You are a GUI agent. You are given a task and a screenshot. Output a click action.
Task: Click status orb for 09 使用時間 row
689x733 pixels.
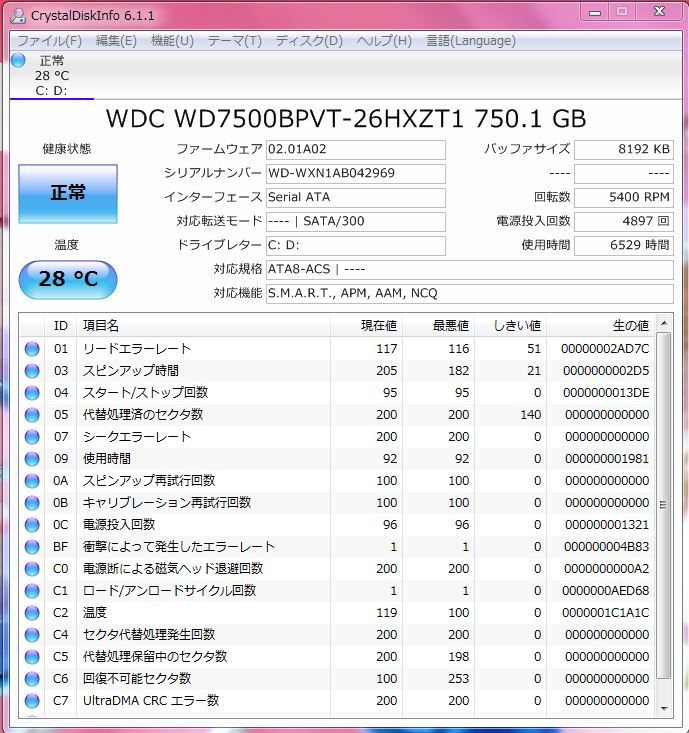tap(32, 459)
